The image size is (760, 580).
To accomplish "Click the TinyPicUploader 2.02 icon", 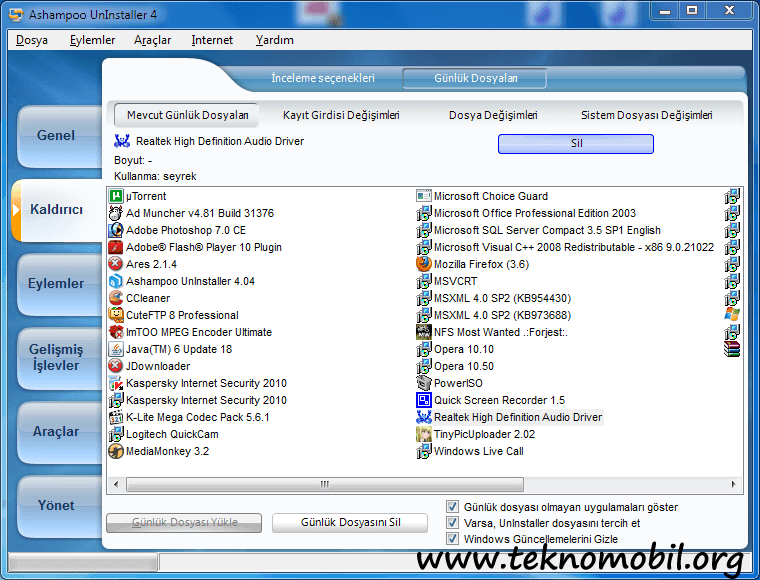I will pyautogui.click(x=424, y=434).
